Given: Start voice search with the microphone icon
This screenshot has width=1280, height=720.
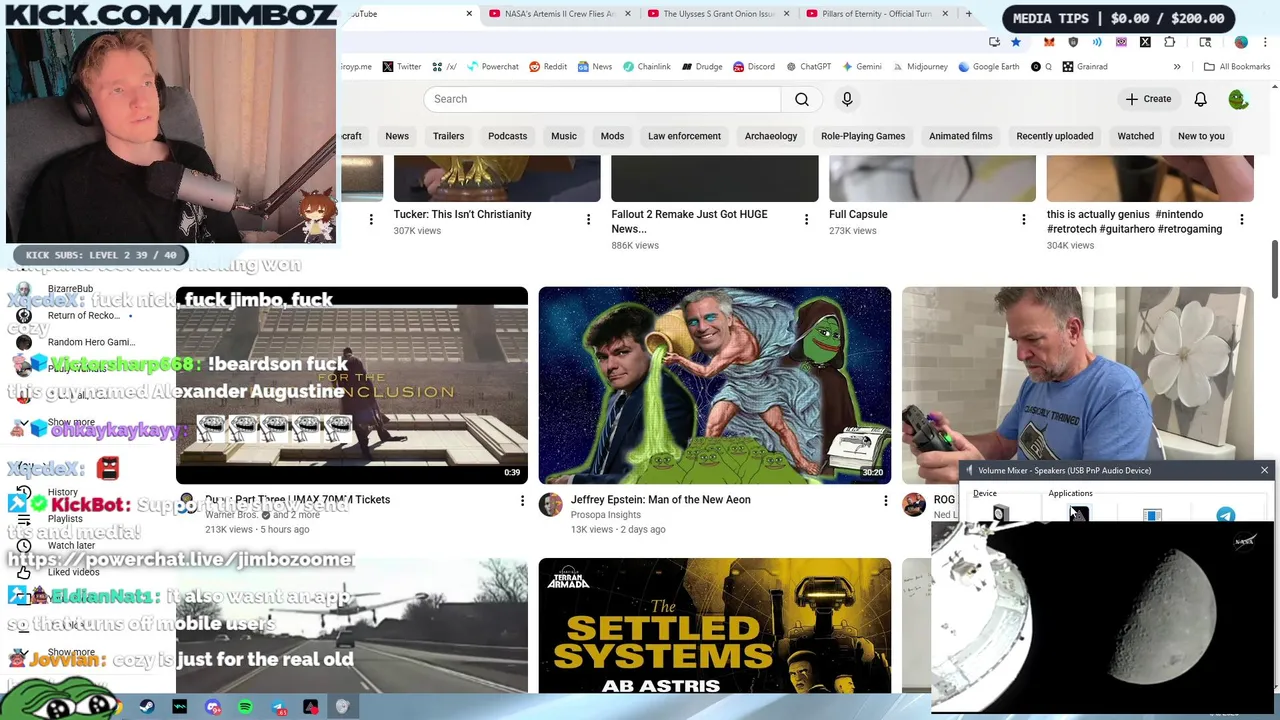Looking at the screenshot, I should click(847, 99).
